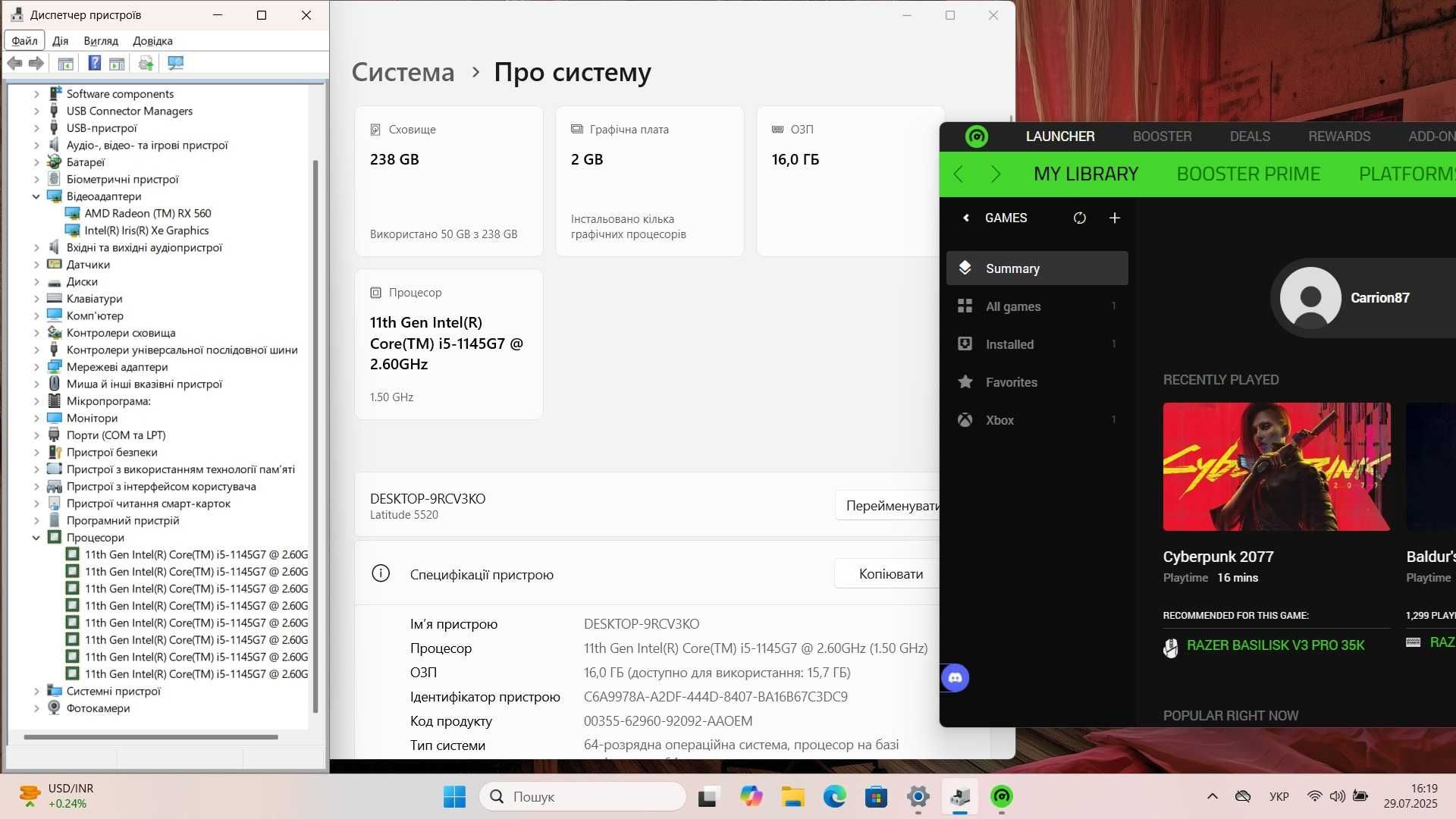
Task: Collapse the Процесори tree node
Action: point(36,538)
